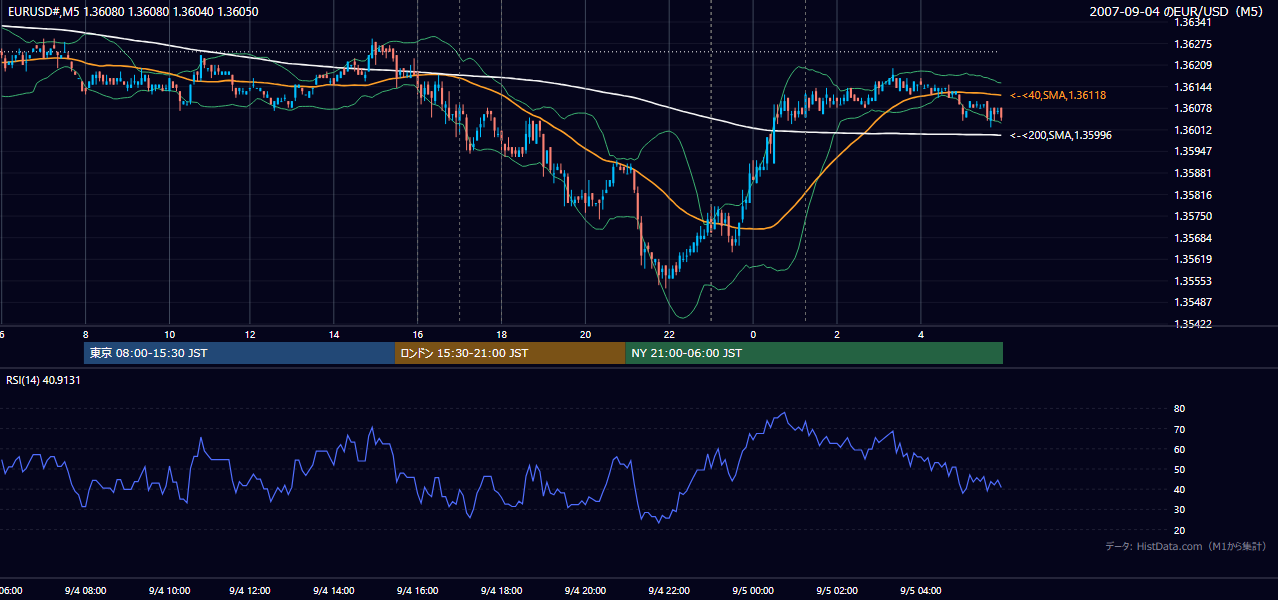Click the 1.35422 price axis value

(x=1193, y=324)
